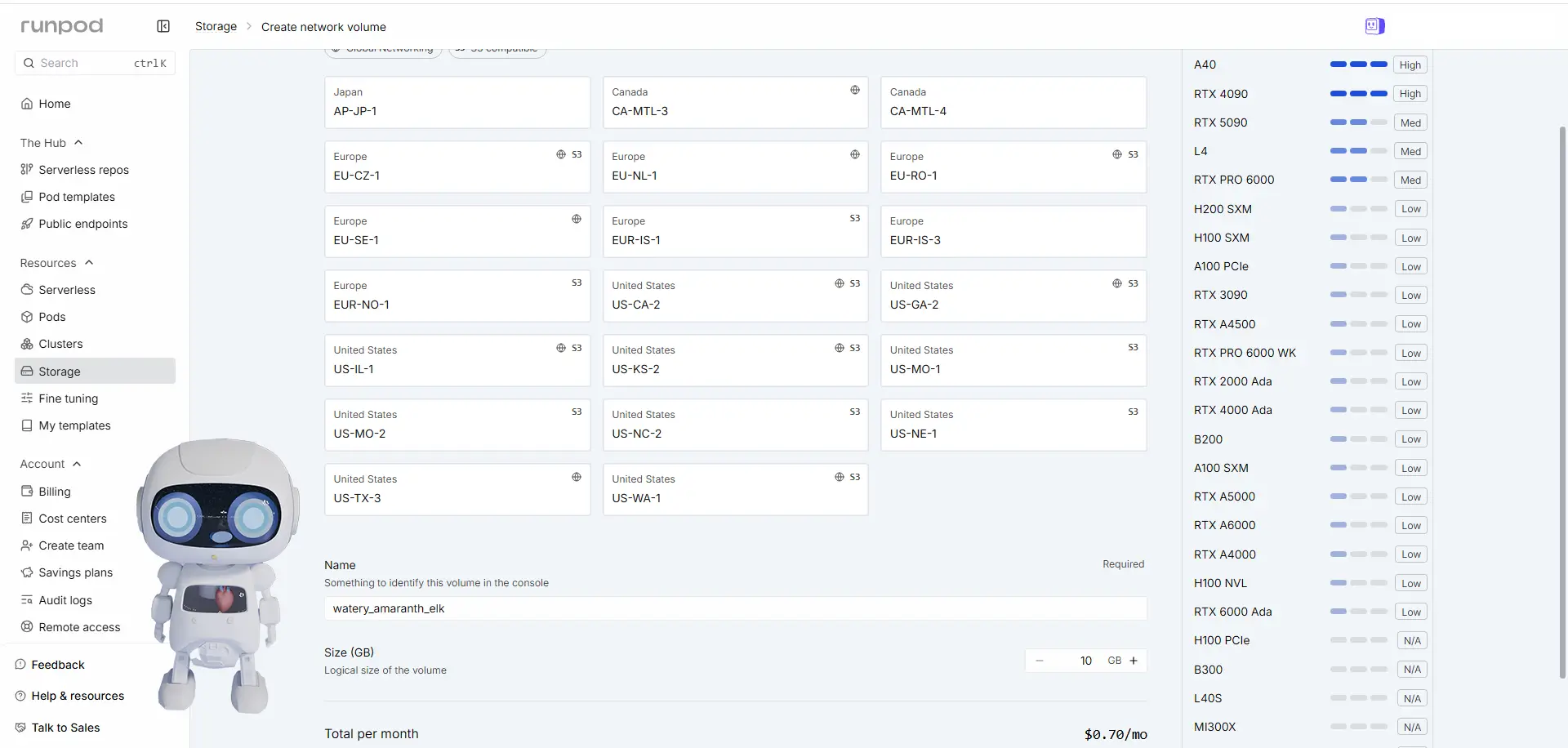Select the EU-CZ-1 datacenter card
The image size is (1568, 748).
point(457,167)
